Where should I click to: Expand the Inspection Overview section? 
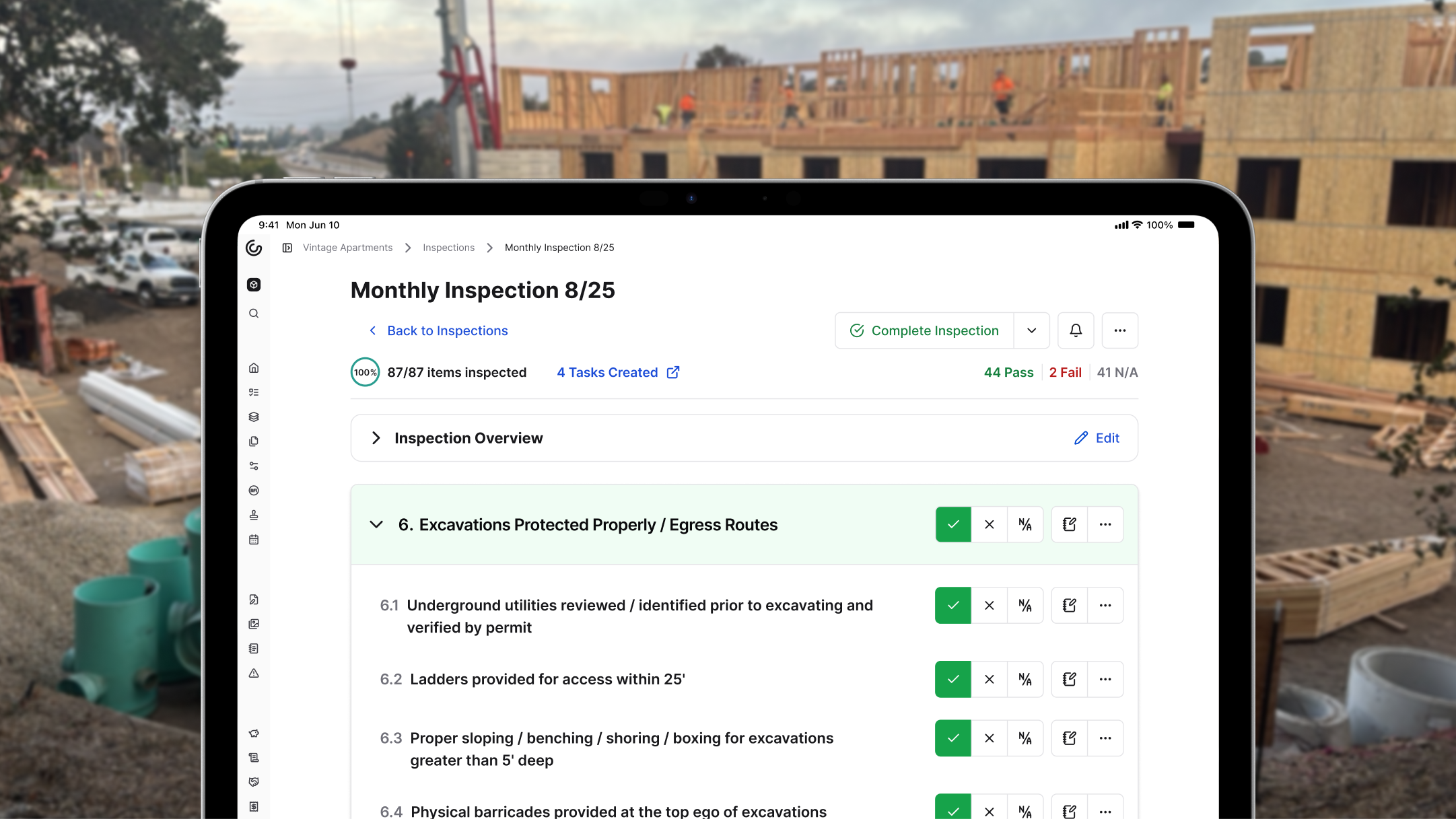(x=376, y=438)
